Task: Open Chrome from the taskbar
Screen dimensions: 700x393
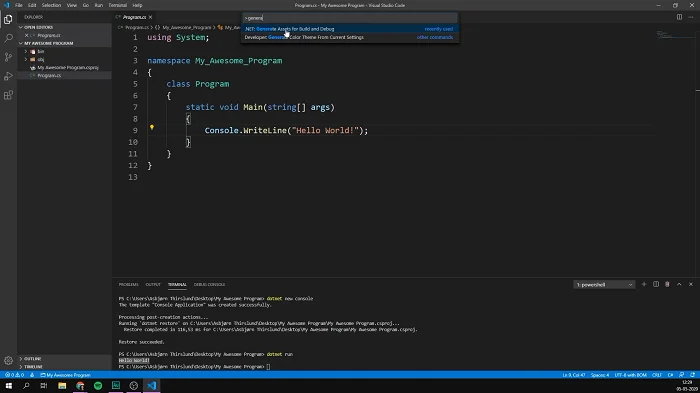Action: tap(80, 385)
